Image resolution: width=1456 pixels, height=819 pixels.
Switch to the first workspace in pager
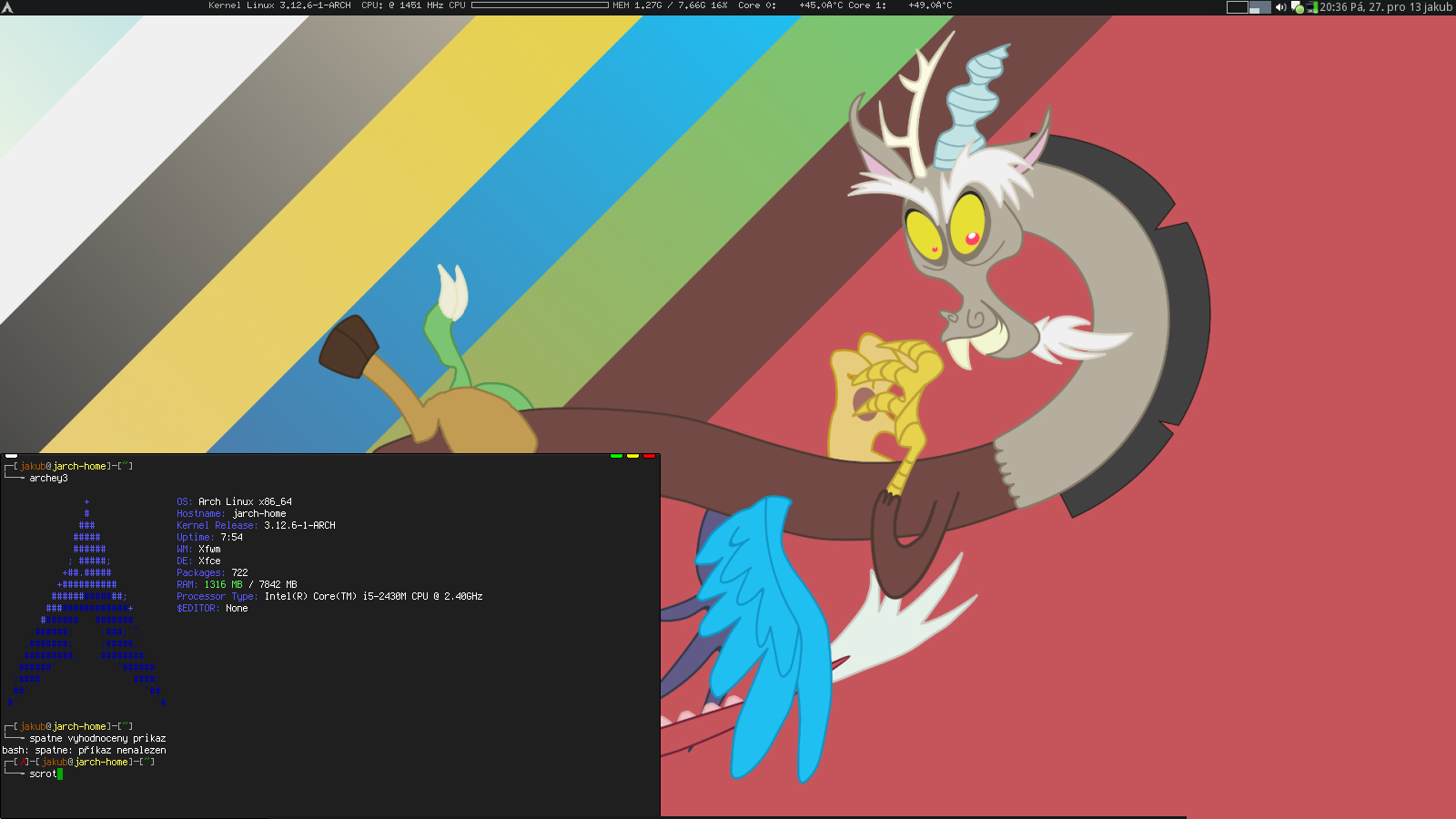pyautogui.click(x=1238, y=7)
